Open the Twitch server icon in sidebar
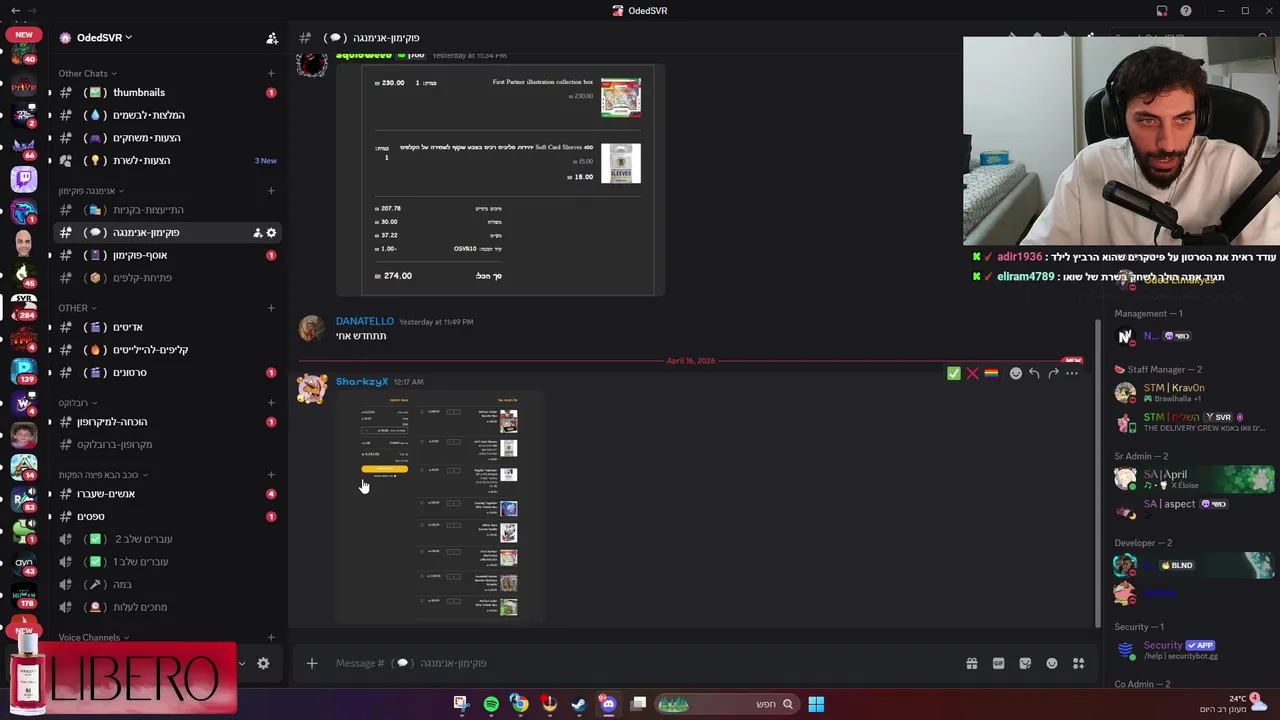The width and height of the screenshot is (1280, 720). click(x=24, y=180)
